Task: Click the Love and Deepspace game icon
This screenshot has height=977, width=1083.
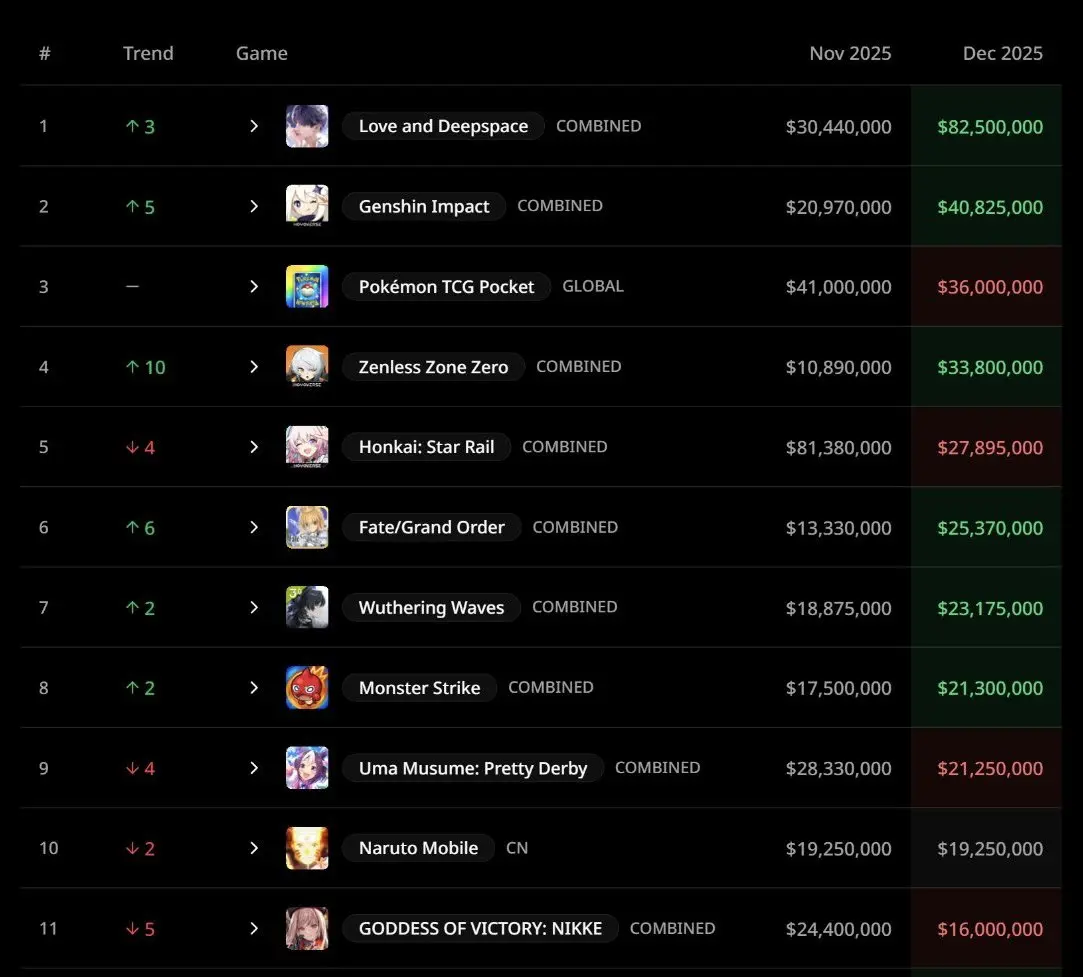Action: (307, 126)
